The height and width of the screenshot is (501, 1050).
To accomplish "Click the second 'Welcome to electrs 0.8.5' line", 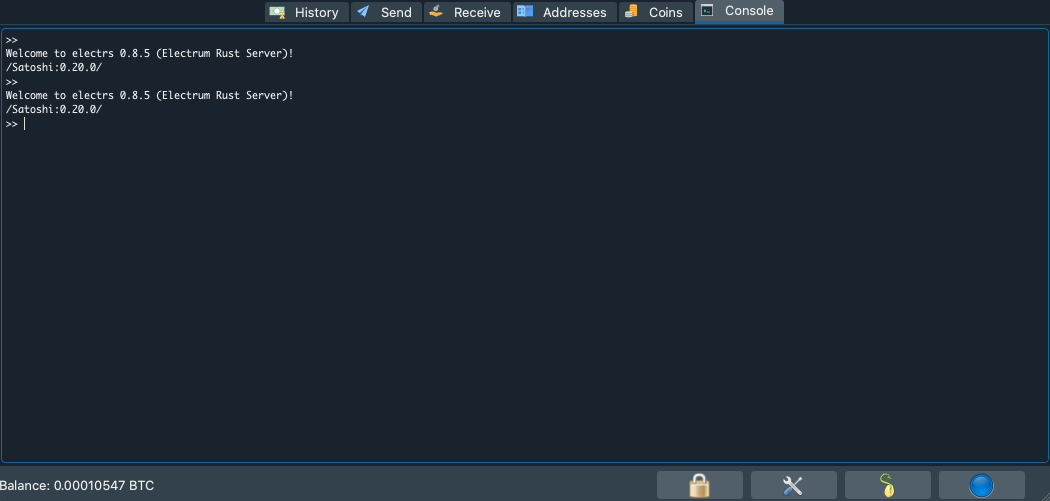I will click(x=149, y=96).
